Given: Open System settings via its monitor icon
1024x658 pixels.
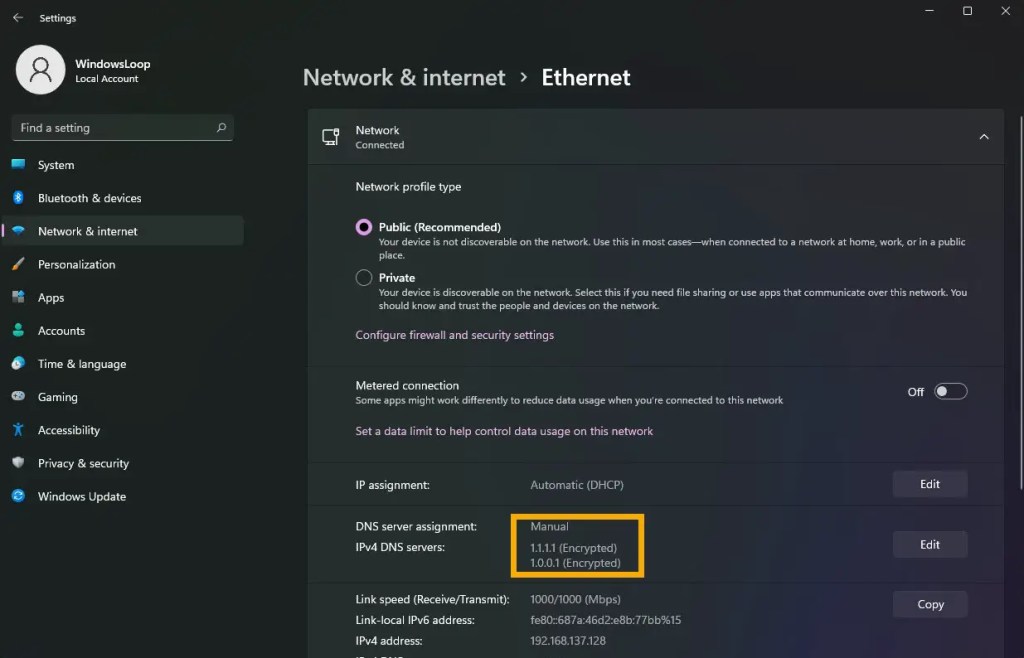Looking at the screenshot, I should [18, 164].
